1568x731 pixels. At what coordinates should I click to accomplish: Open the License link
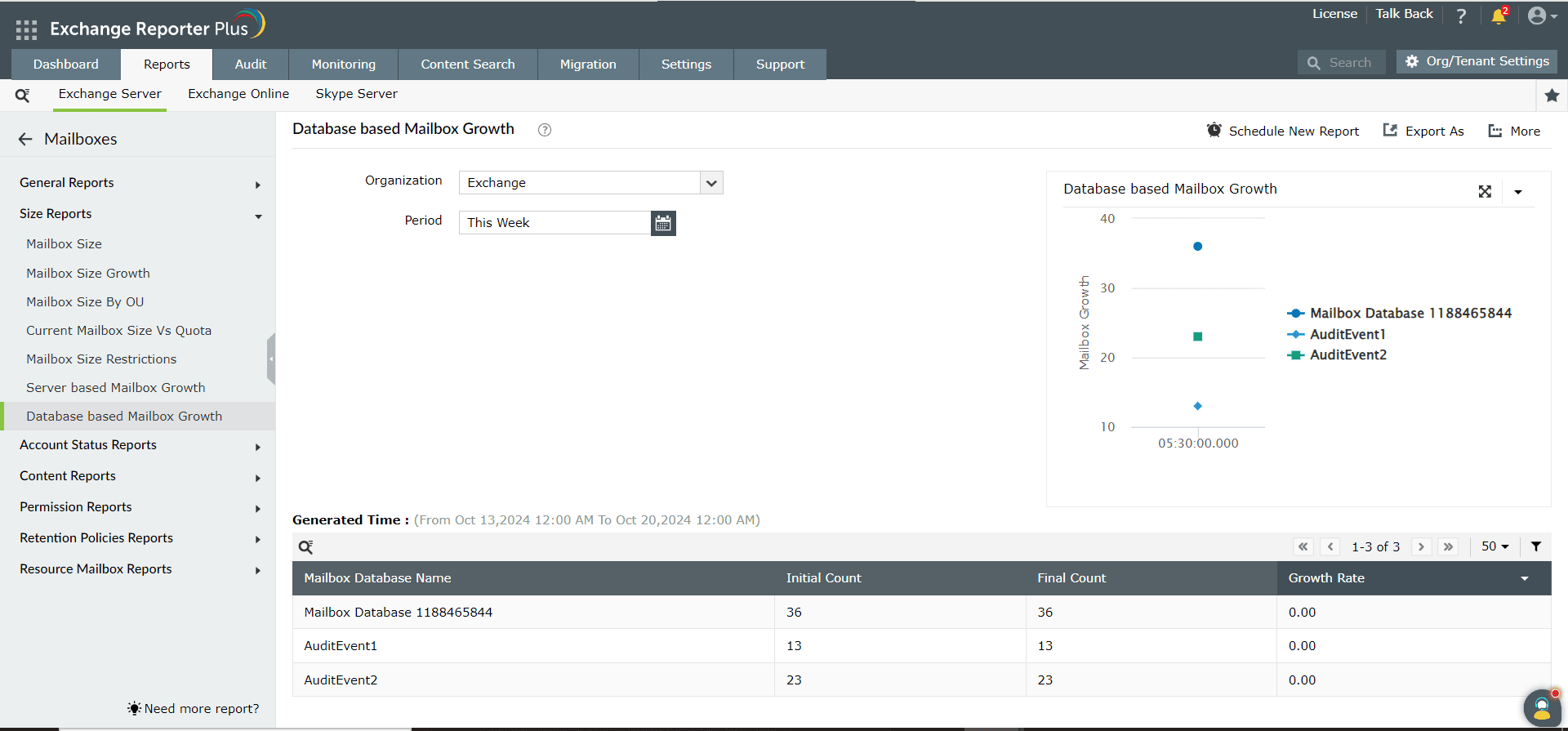coord(1334,14)
